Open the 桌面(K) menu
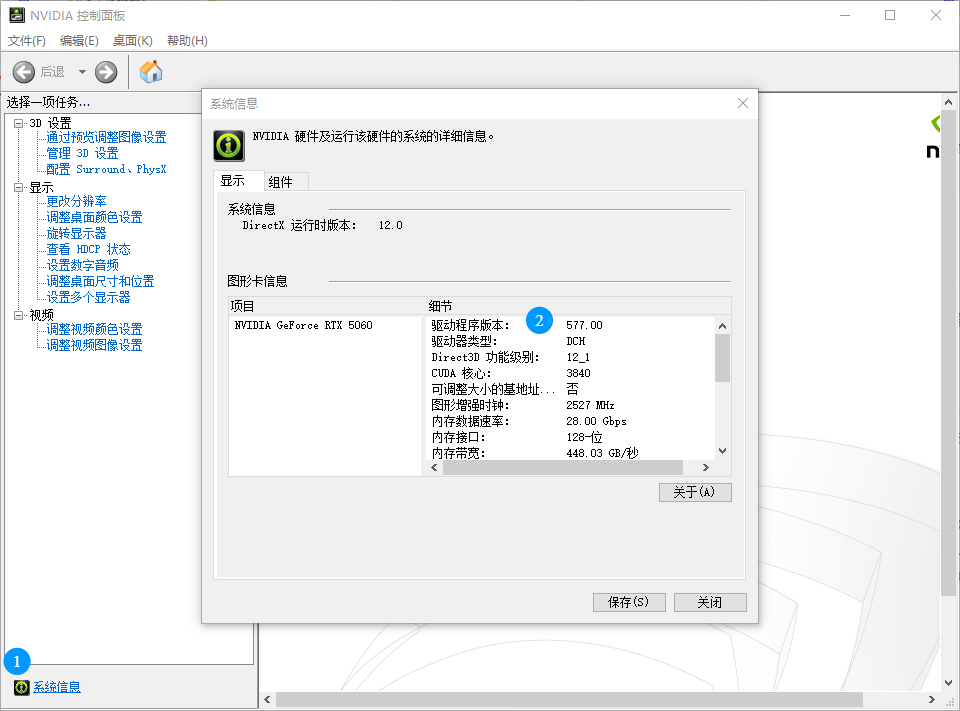The image size is (960, 711). (133, 40)
